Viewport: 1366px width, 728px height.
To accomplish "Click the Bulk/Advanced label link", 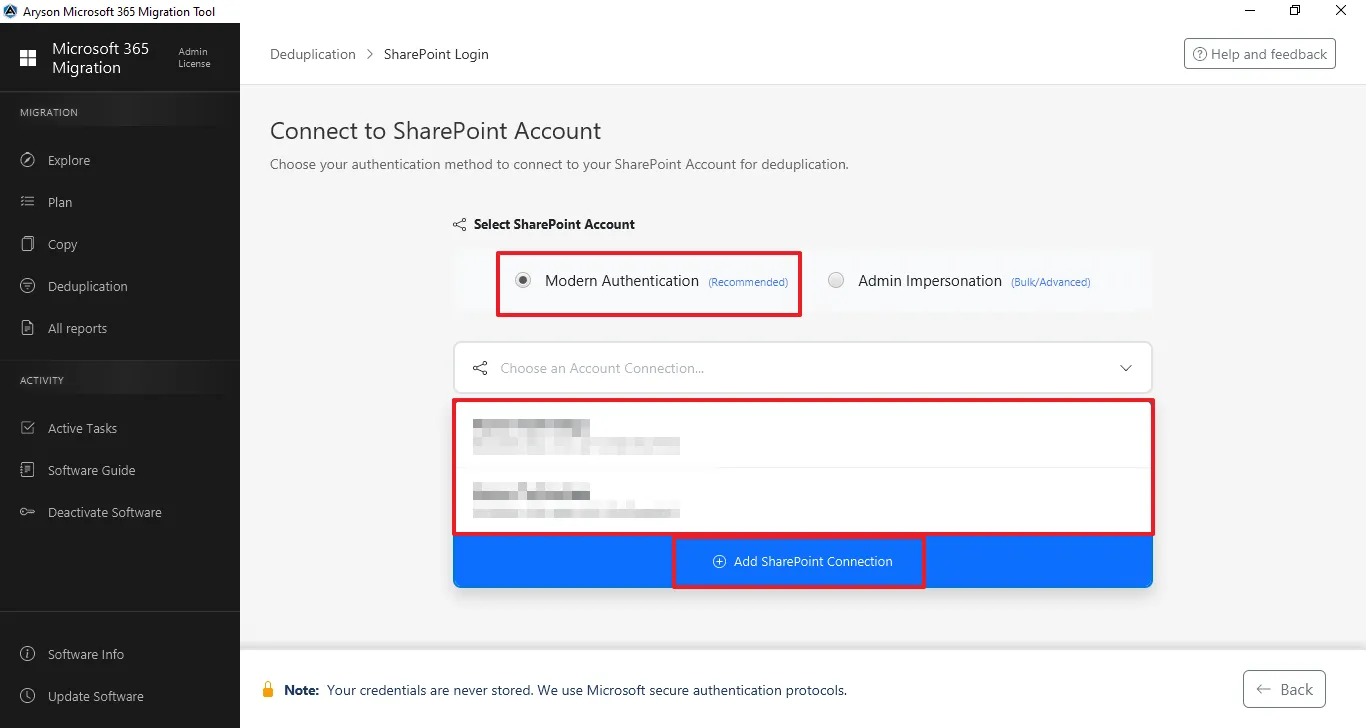I will click(1051, 282).
